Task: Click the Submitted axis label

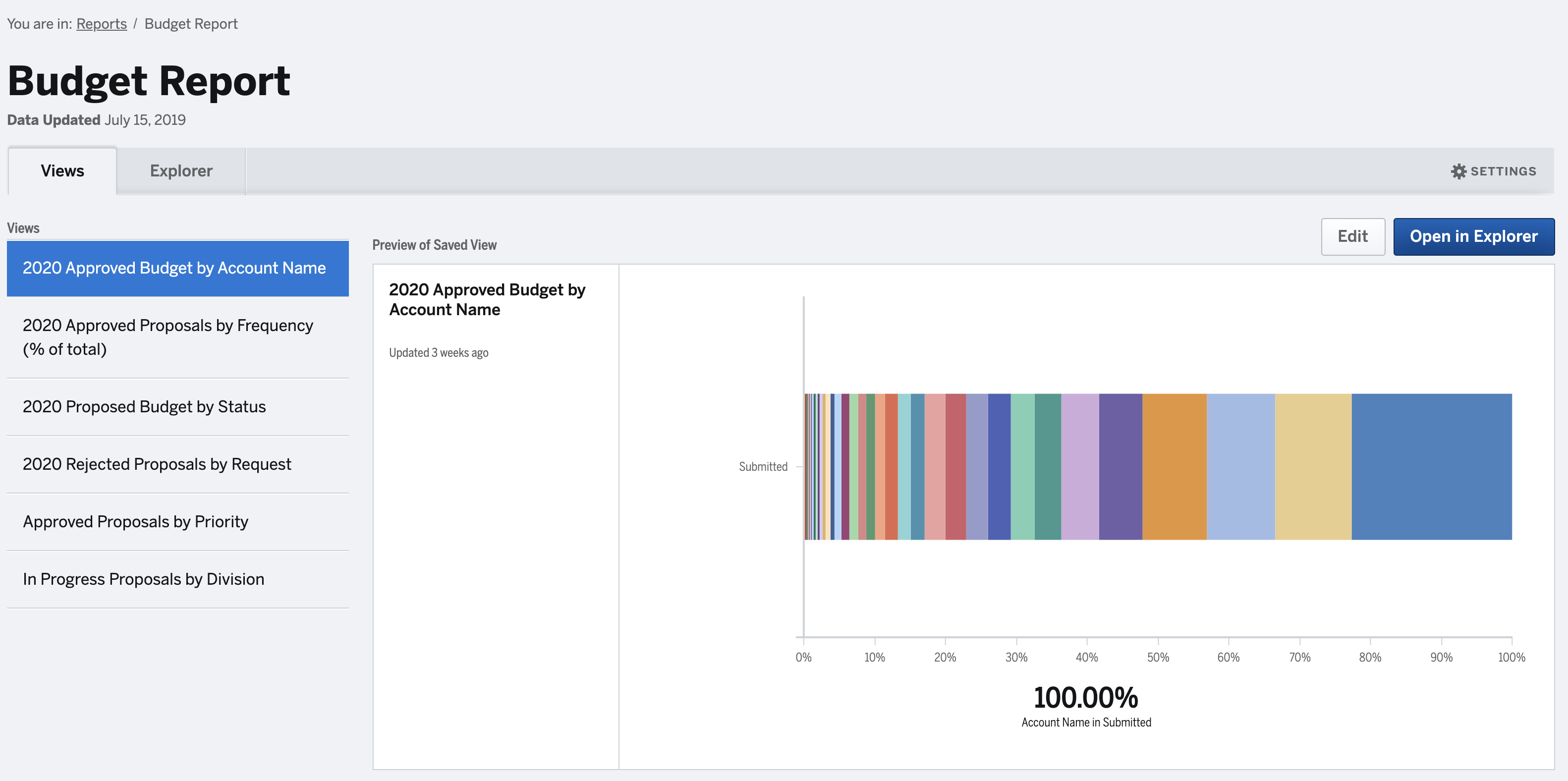Action: 763,467
